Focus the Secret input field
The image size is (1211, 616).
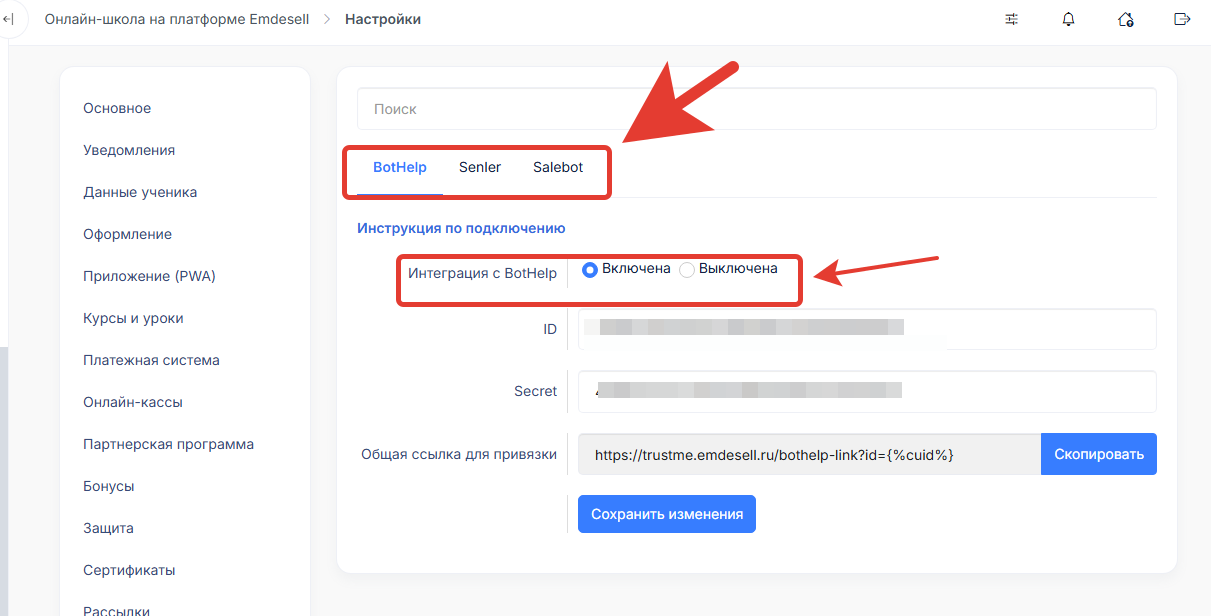(x=866, y=391)
